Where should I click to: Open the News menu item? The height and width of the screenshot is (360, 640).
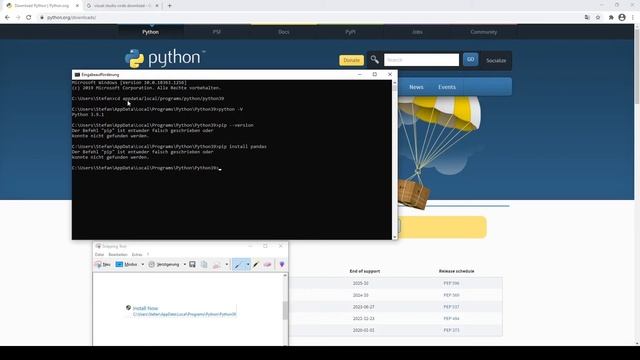[x=416, y=87]
